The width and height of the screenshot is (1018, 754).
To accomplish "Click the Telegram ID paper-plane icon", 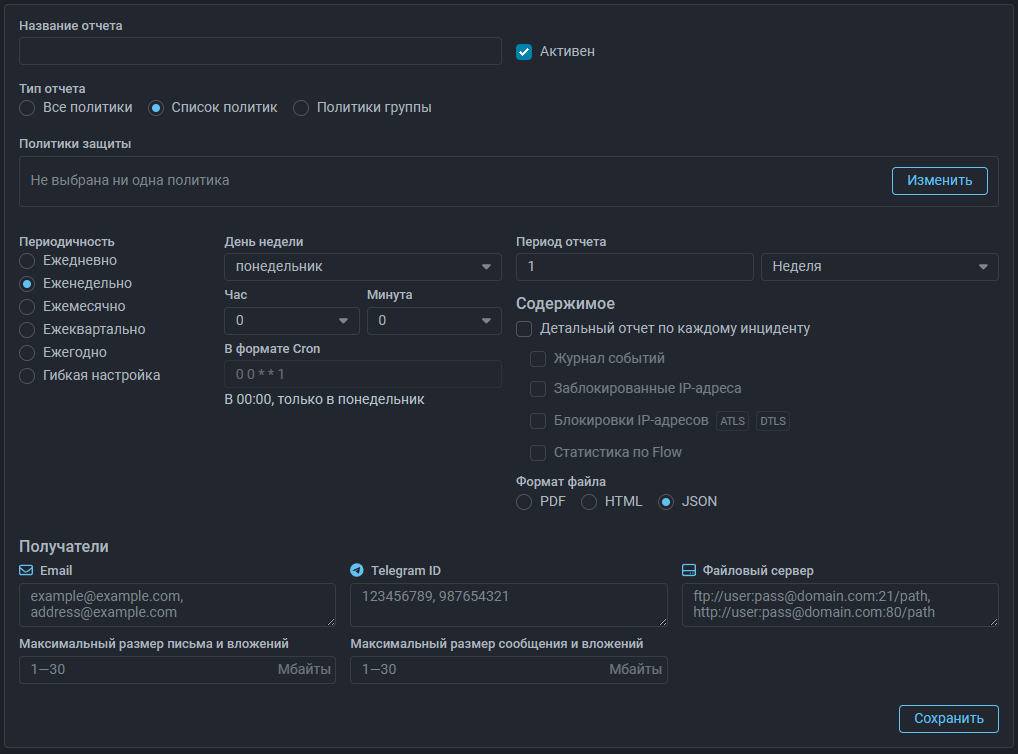I will pyautogui.click(x=357, y=570).
